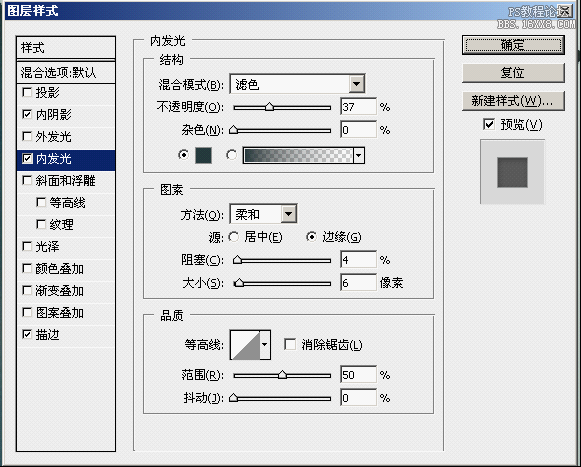Click the 不透明度 opacity slider handle

click(269, 107)
